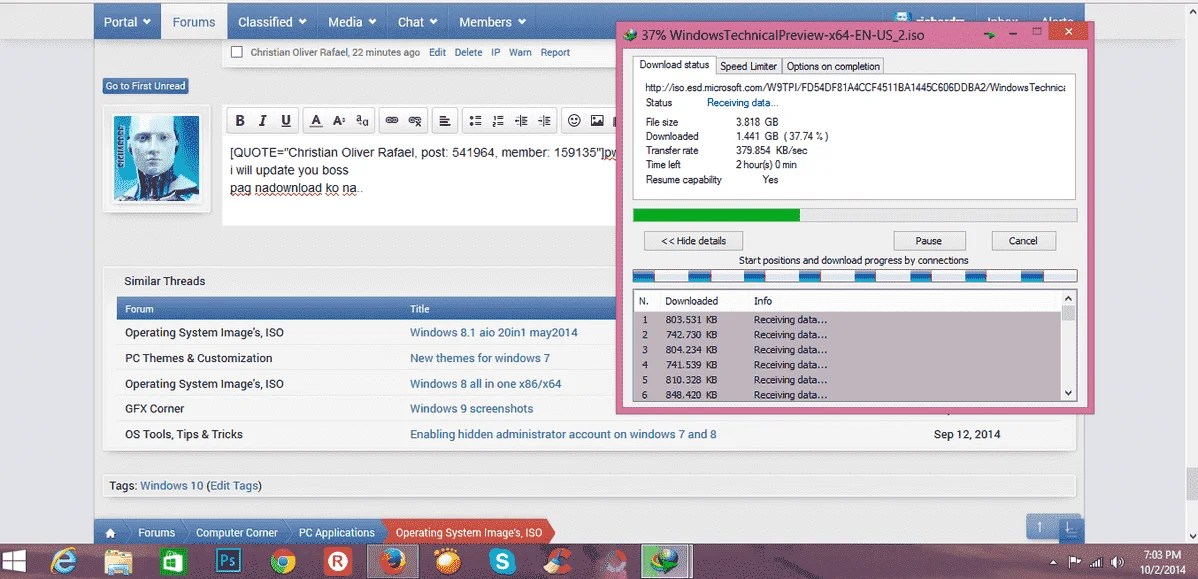Toggle underline formatting in the reply editor
The image size is (1198, 579).
(286, 121)
